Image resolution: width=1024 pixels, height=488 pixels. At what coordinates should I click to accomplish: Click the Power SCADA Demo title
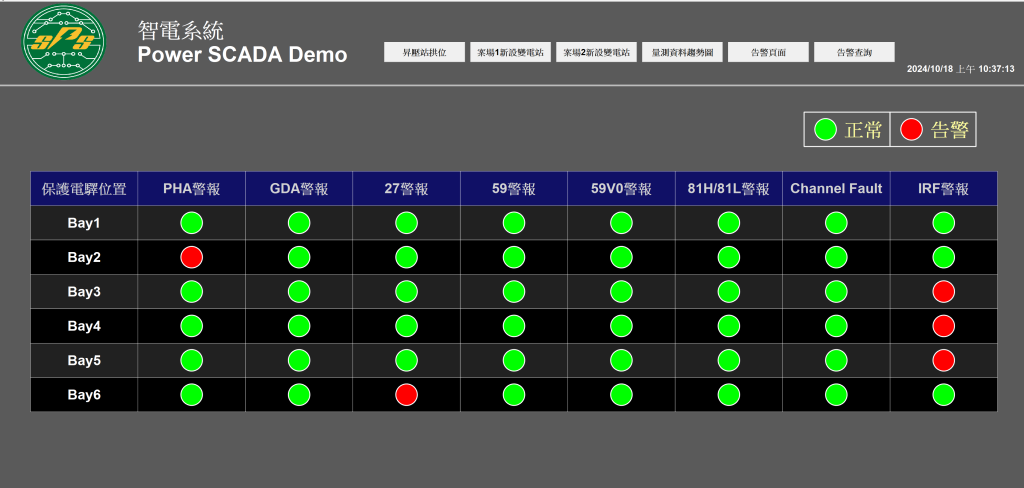242,55
